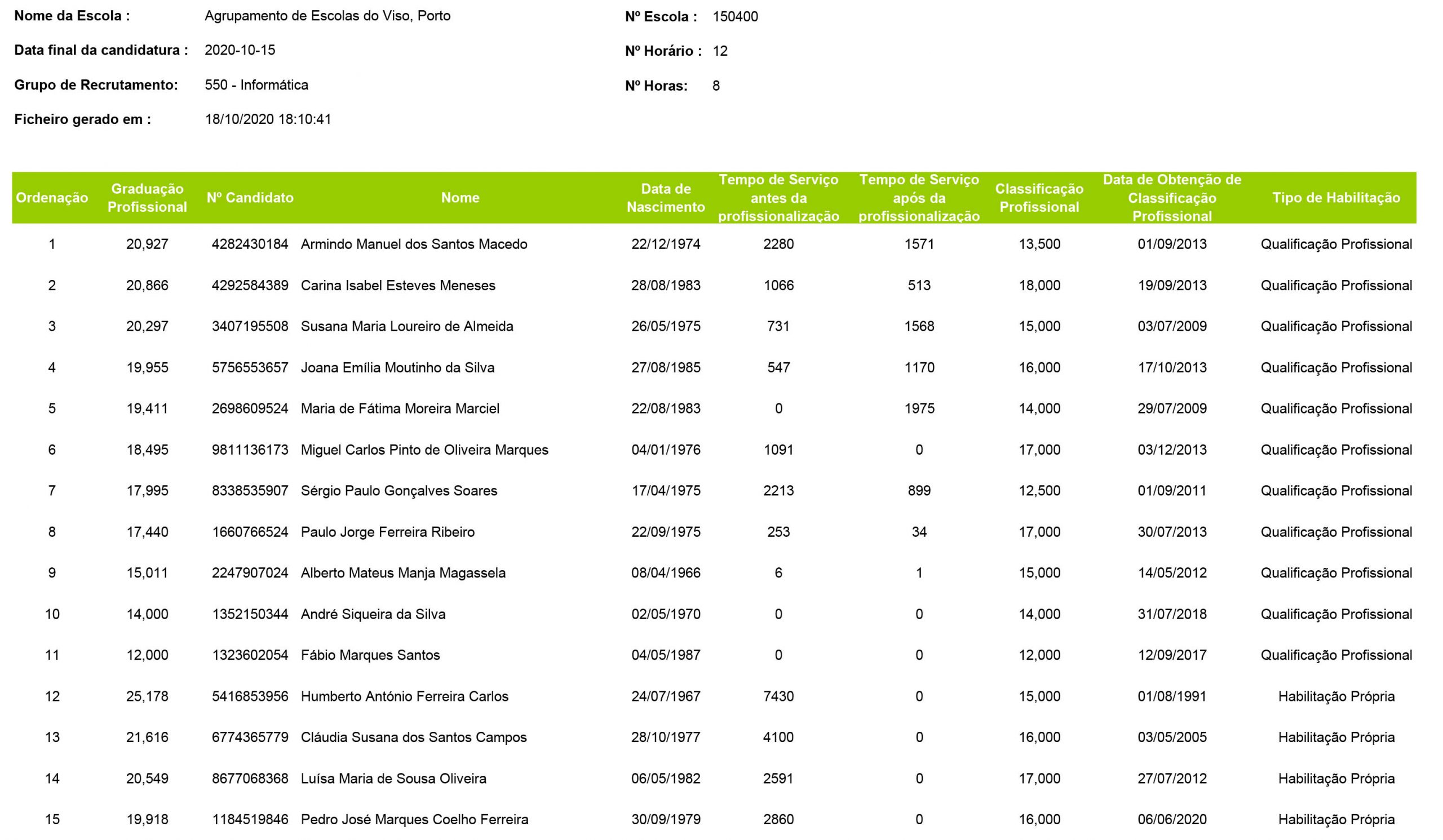The width and height of the screenshot is (1443, 840).
Task: Click graduation value 17,995
Action: click(147, 491)
